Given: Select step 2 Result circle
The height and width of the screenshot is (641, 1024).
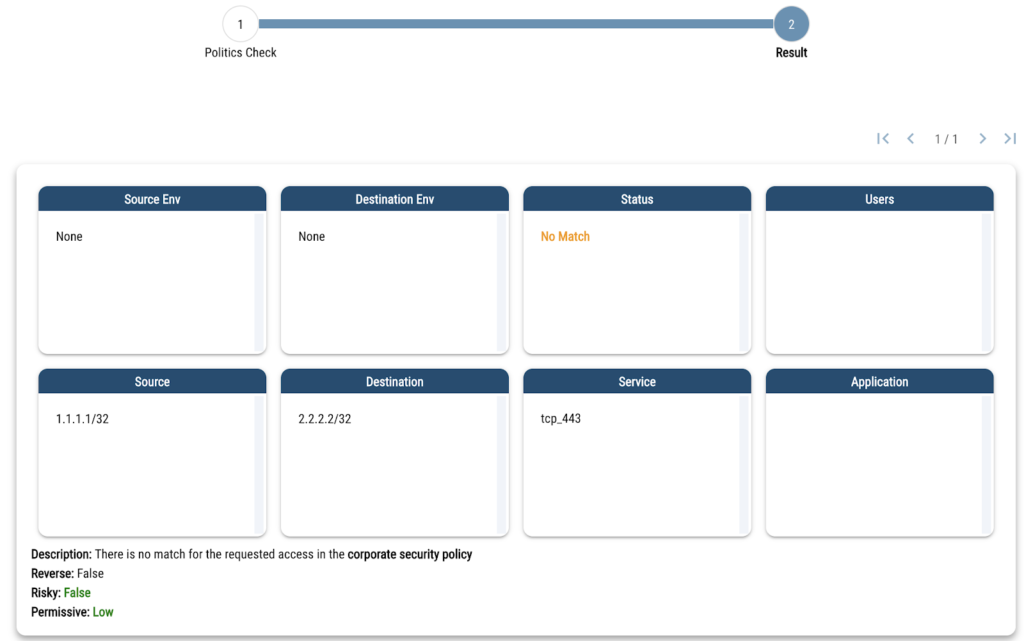Looking at the screenshot, I should [x=791, y=24].
